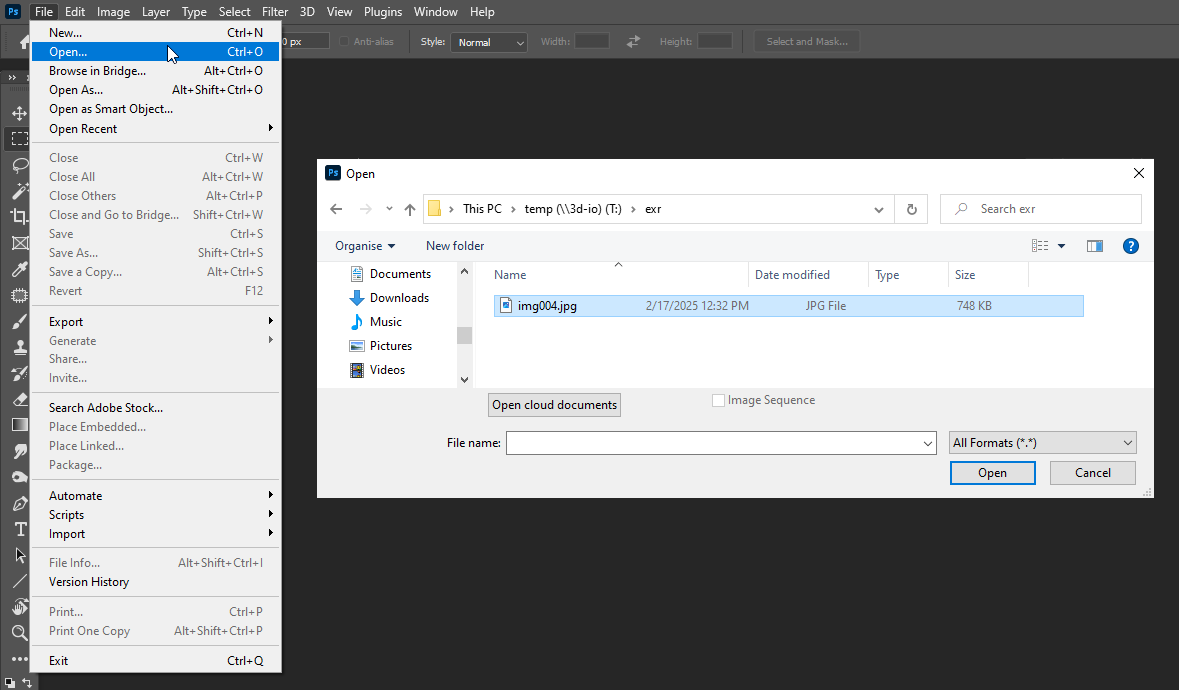The width and height of the screenshot is (1180, 690).
Task: Click Open cloud documents button
Action: click(x=555, y=405)
